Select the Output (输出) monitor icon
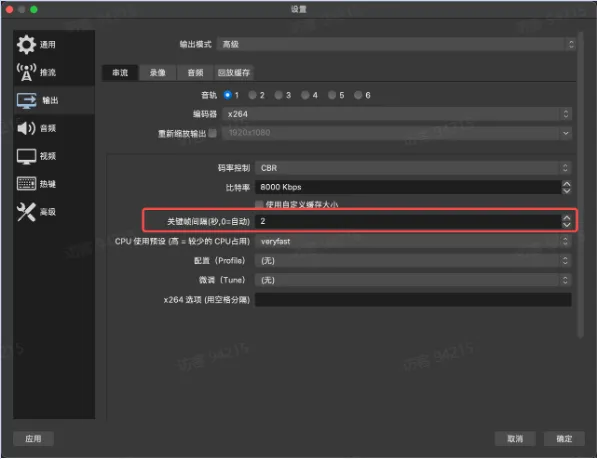The width and height of the screenshot is (597, 459). click(x=26, y=100)
